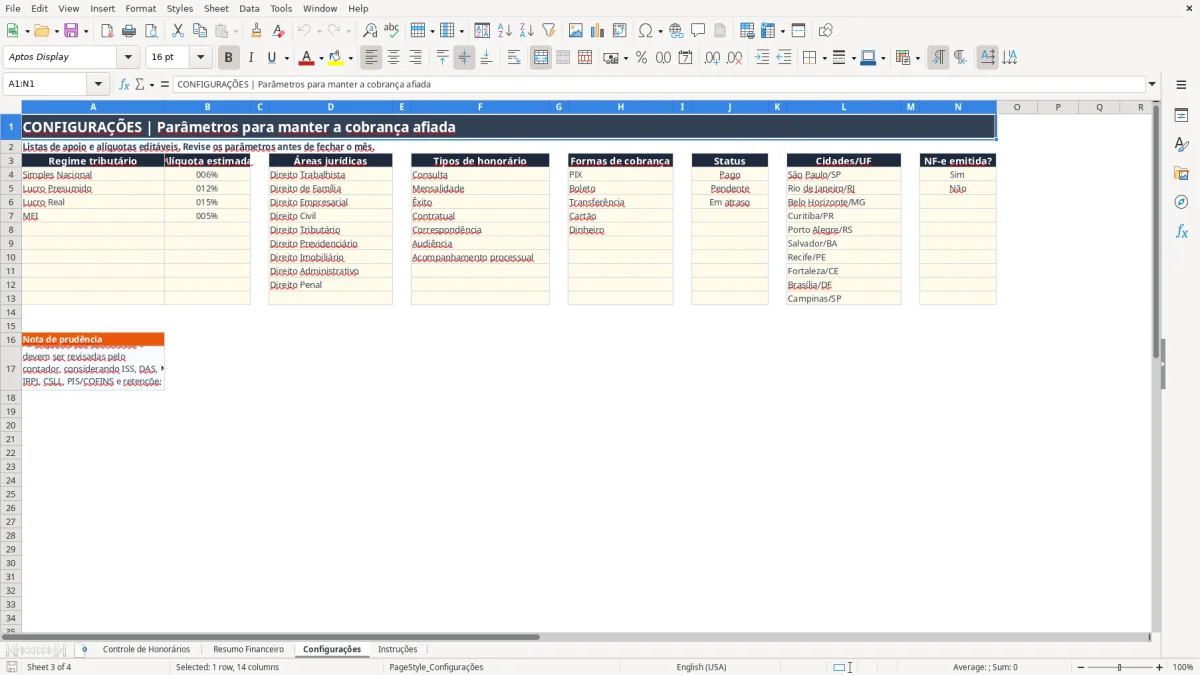1200x675 pixels.
Task: Open the Format menu
Action: coord(140,8)
